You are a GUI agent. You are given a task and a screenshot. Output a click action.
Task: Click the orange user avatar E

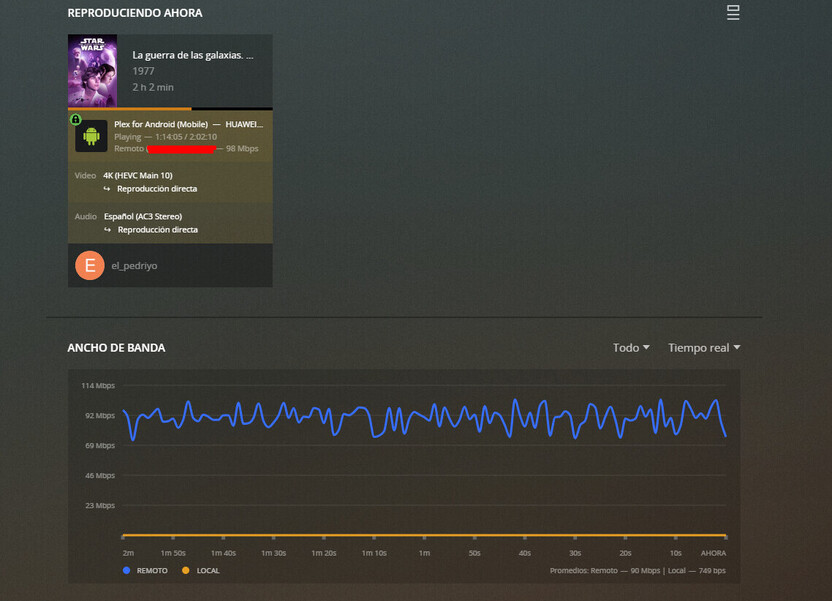pos(90,265)
